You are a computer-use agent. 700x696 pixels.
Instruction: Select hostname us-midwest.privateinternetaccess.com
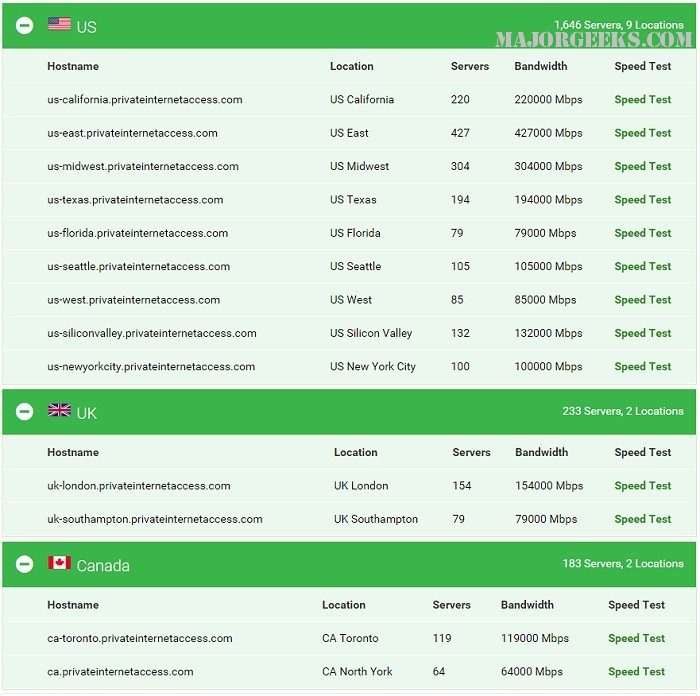pyautogui.click(x=143, y=167)
